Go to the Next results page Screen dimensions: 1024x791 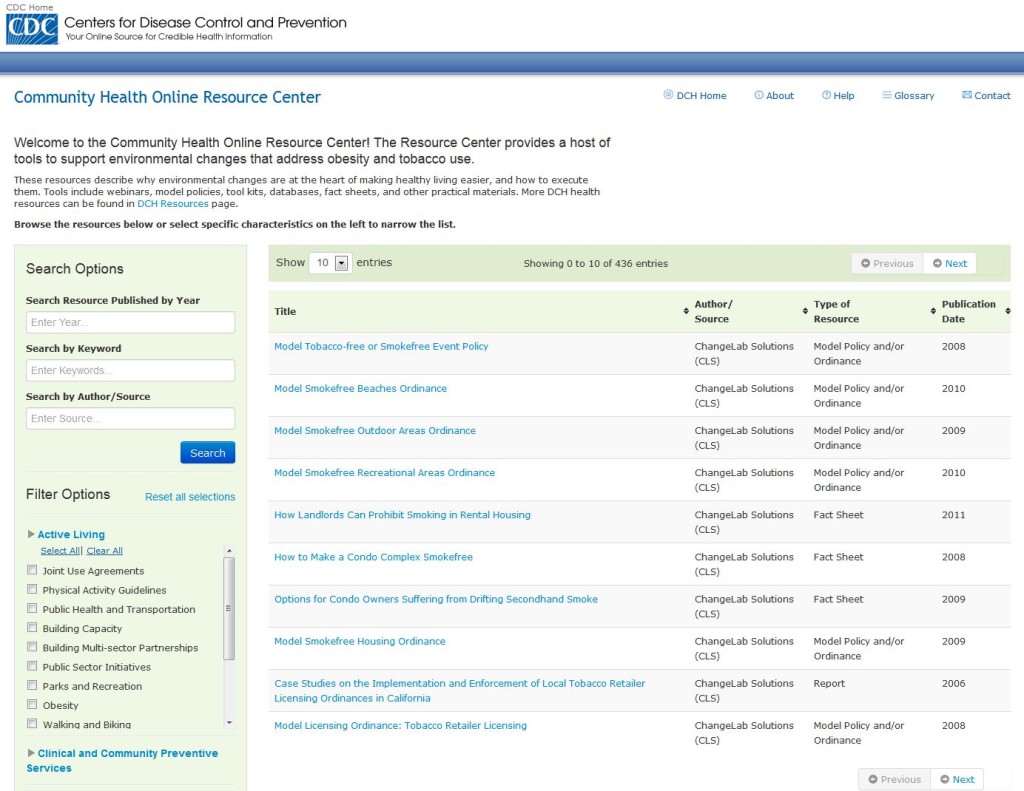[x=950, y=262]
